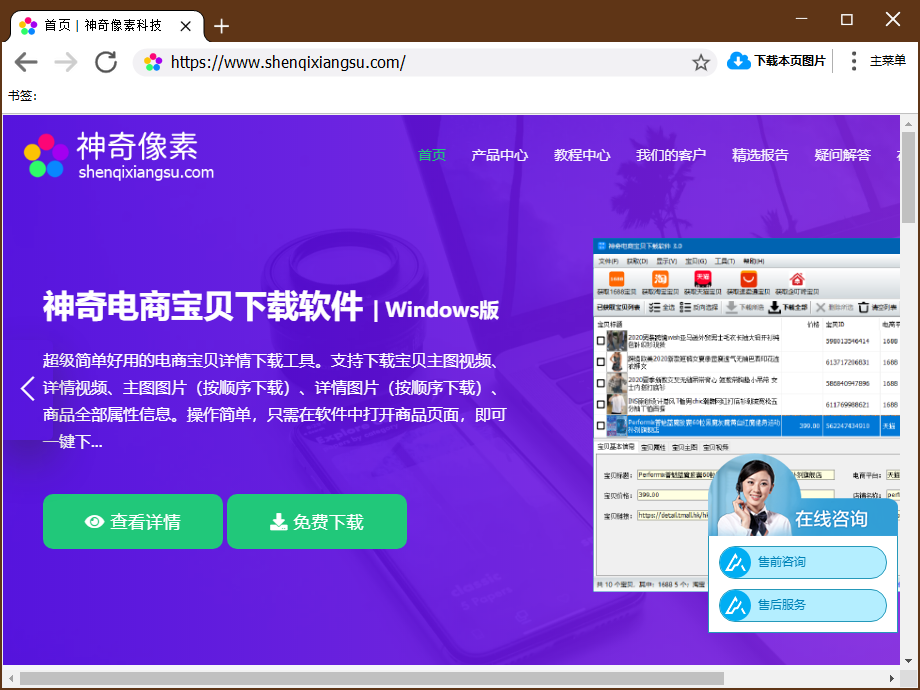This screenshot has height=690, width=920.
Task: Go back with the browser back arrow
Action: pyautogui.click(x=26, y=62)
